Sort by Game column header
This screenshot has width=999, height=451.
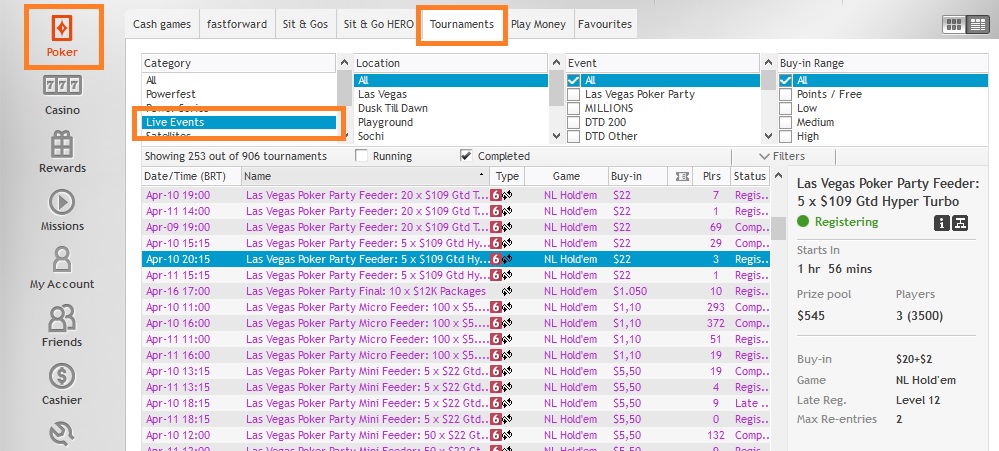(x=566, y=176)
